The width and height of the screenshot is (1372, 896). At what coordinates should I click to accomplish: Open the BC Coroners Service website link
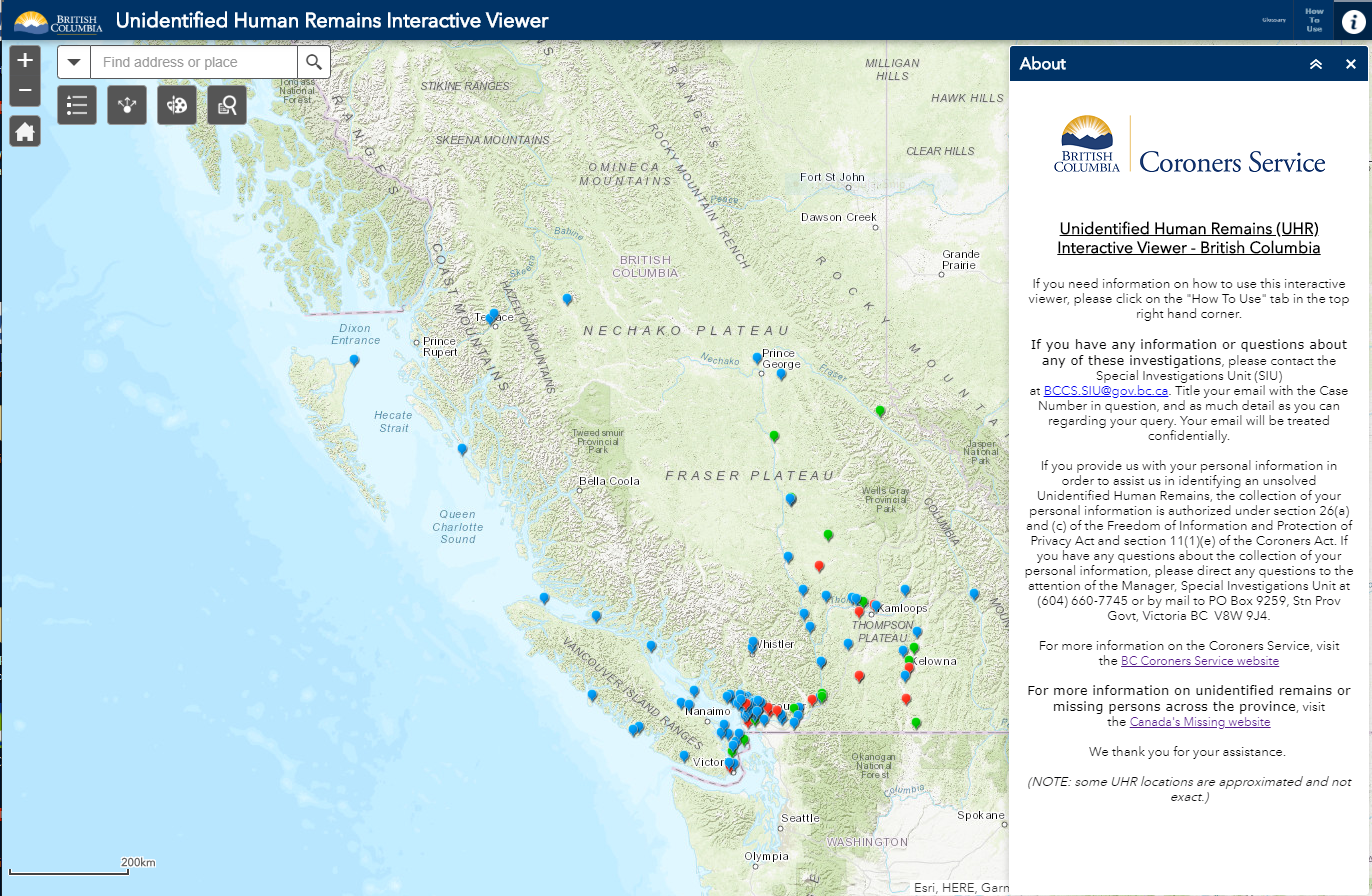(1199, 660)
